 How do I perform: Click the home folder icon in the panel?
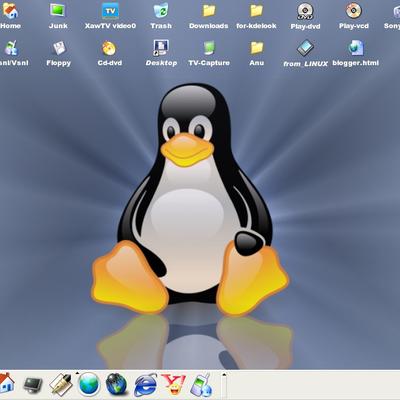point(7,383)
